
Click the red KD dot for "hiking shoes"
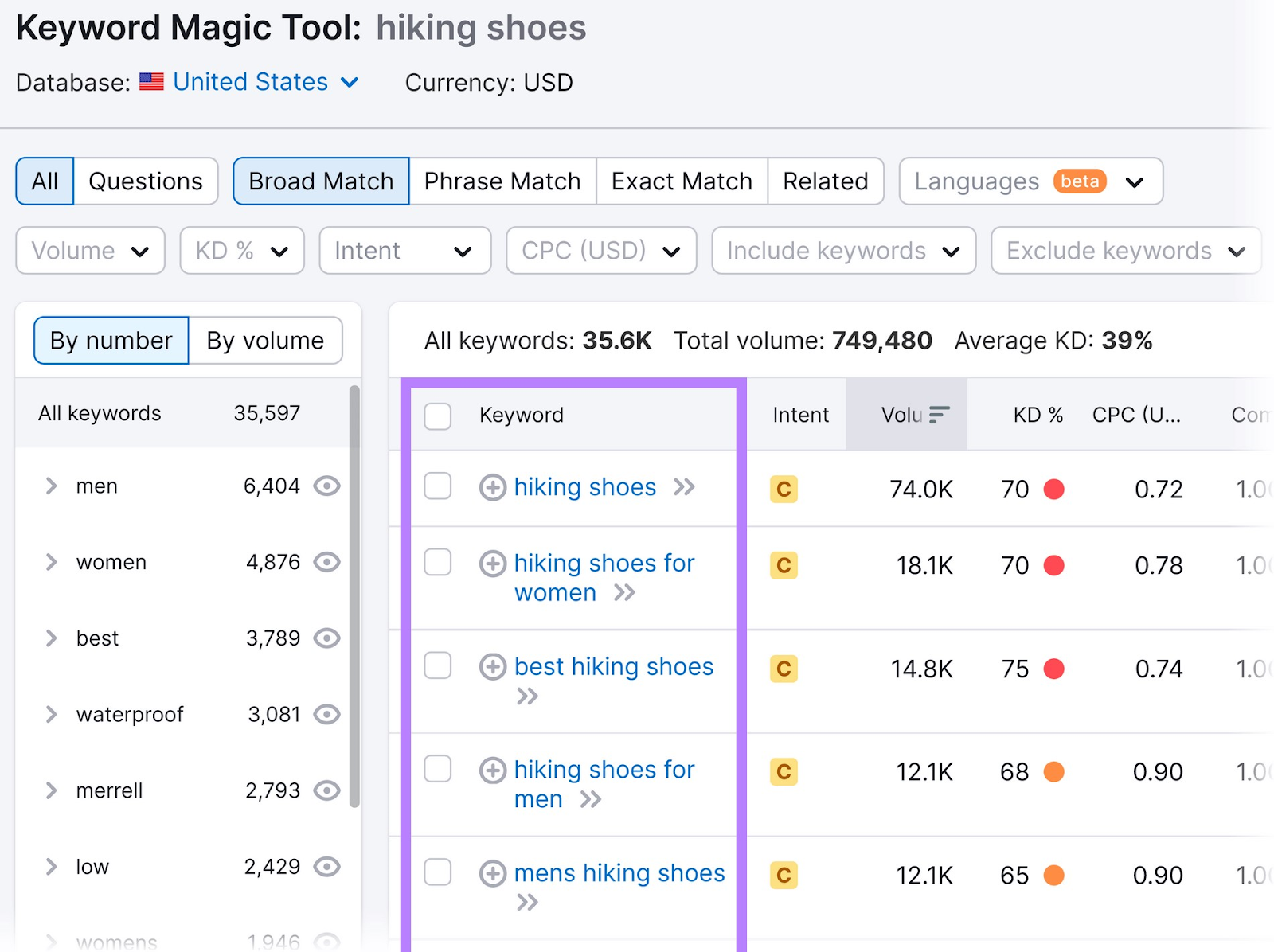[1053, 490]
